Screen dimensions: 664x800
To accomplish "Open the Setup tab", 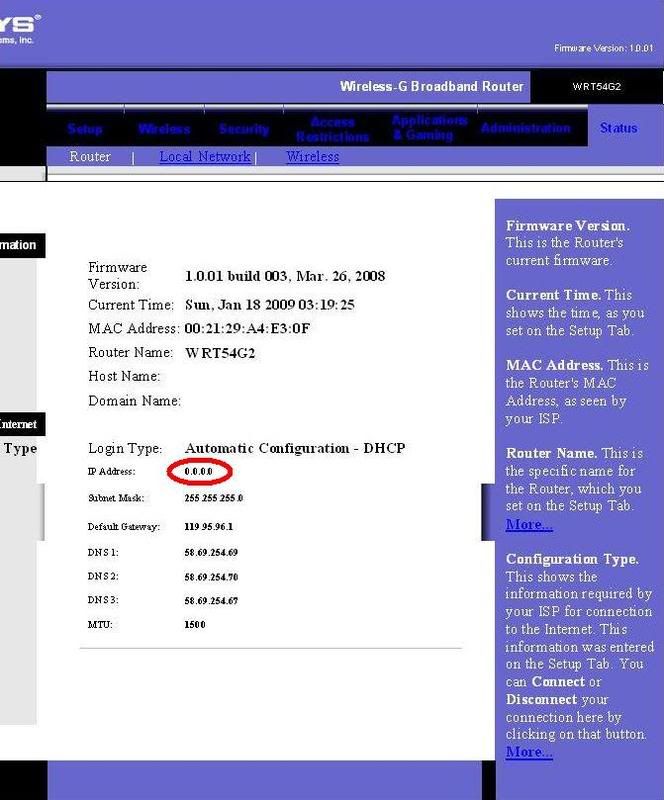I will tap(85, 129).
